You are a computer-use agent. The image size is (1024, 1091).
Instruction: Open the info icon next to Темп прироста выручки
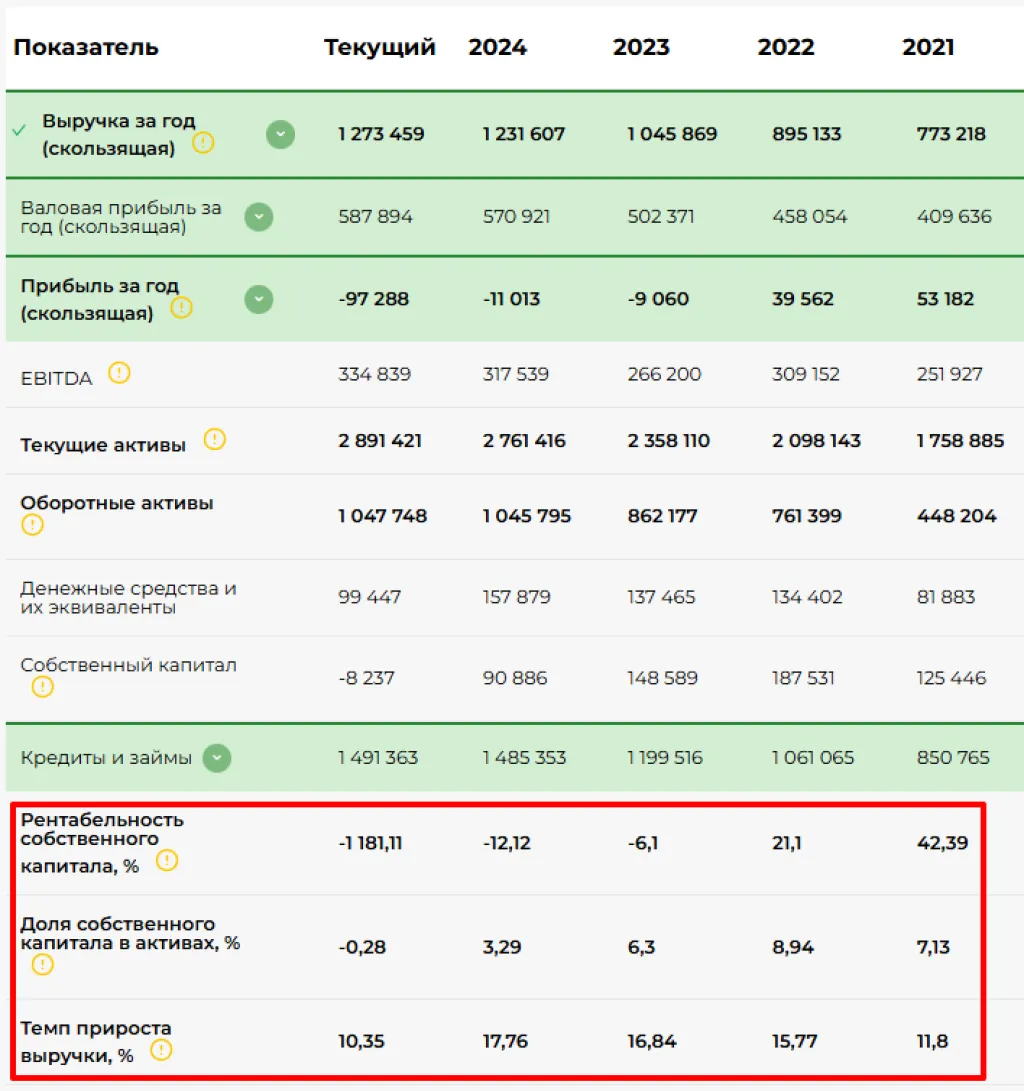pos(161,1050)
